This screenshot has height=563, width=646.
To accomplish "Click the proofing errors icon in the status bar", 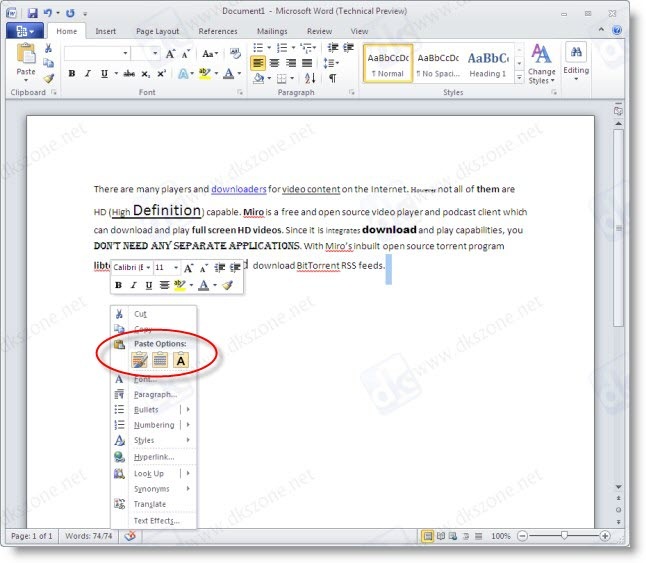I will point(130,536).
